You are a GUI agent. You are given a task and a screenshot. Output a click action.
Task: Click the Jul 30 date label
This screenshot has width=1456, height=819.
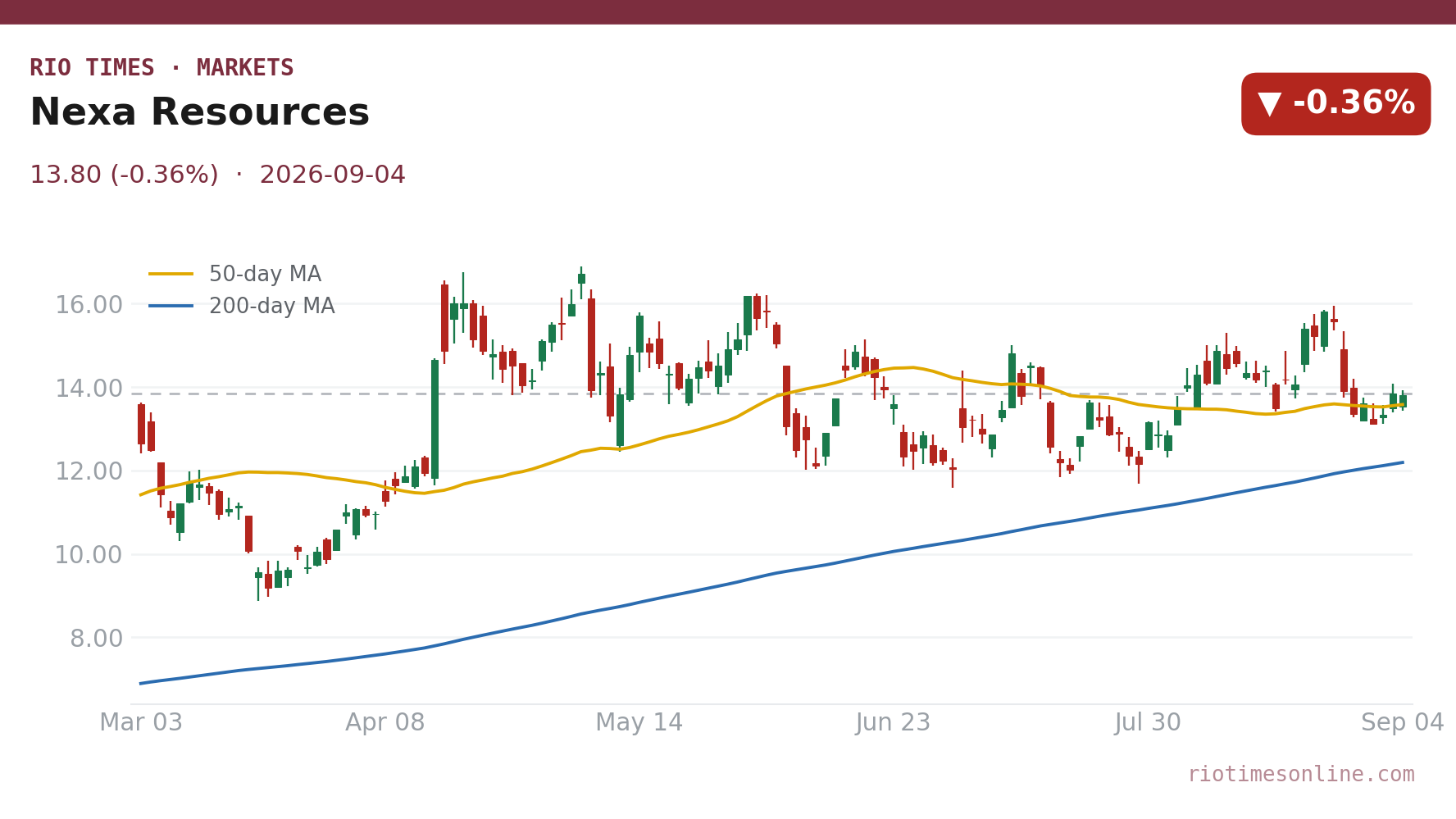(1148, 723)
